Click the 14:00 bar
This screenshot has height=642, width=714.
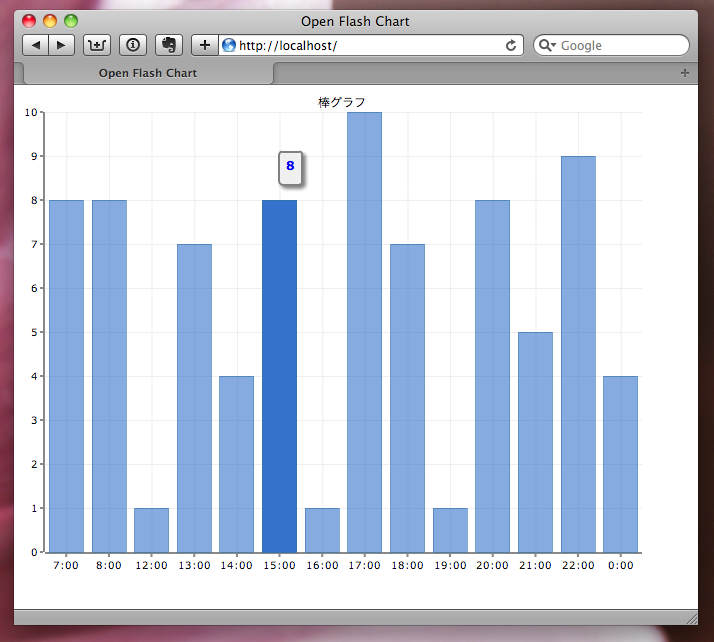pos(237,464)
